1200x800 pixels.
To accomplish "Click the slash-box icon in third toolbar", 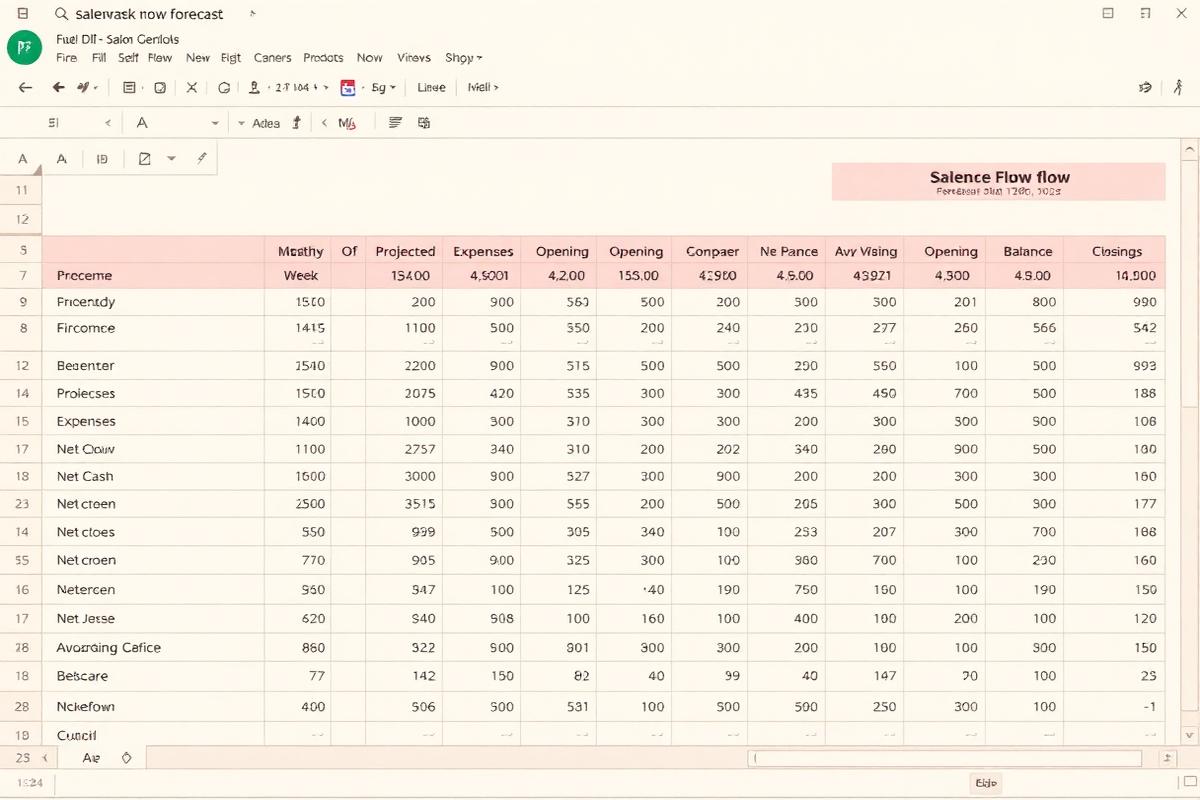I will pos(144,158).
